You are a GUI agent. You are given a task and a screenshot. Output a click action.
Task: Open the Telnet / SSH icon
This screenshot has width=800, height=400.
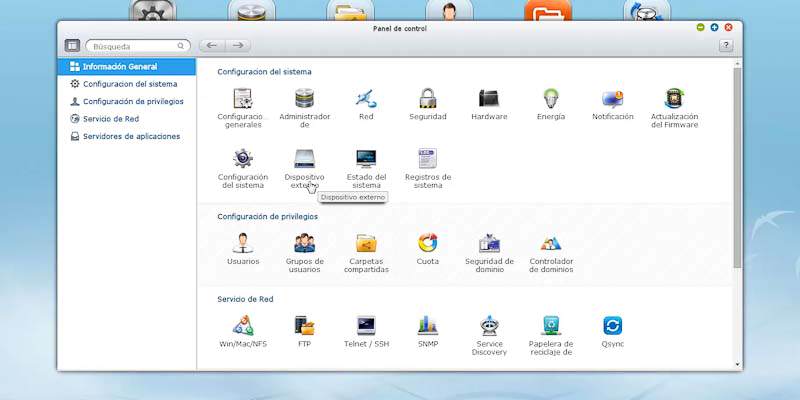(366, 326)
